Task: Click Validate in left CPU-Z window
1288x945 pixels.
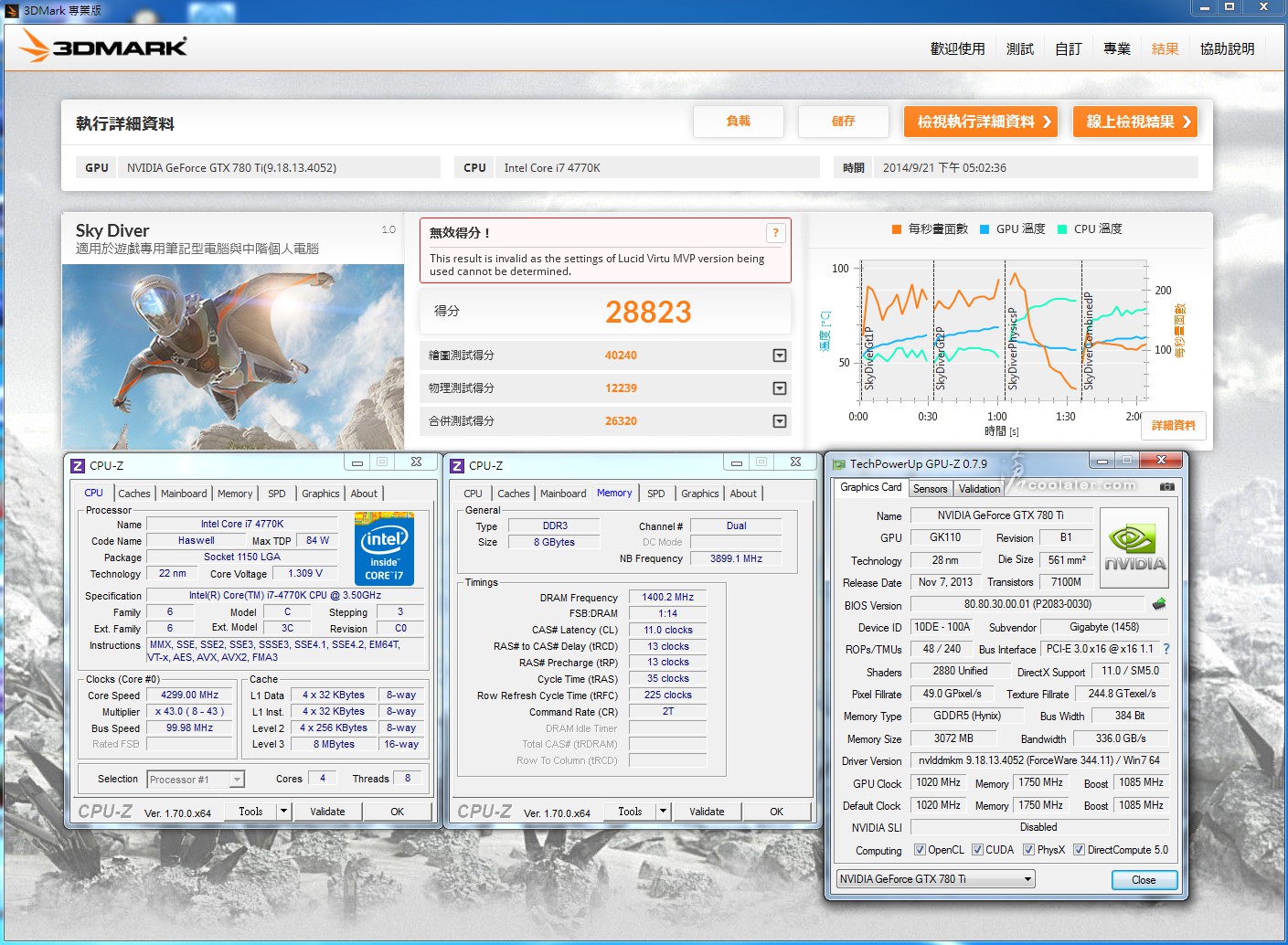Action: [x=327, y=811]
